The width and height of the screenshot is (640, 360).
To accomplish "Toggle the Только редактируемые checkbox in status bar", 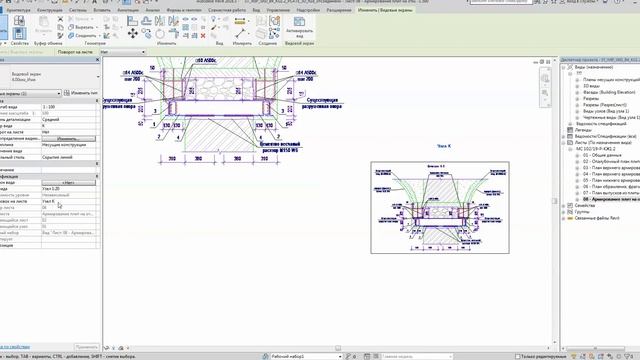I will [x=518, y=356].
